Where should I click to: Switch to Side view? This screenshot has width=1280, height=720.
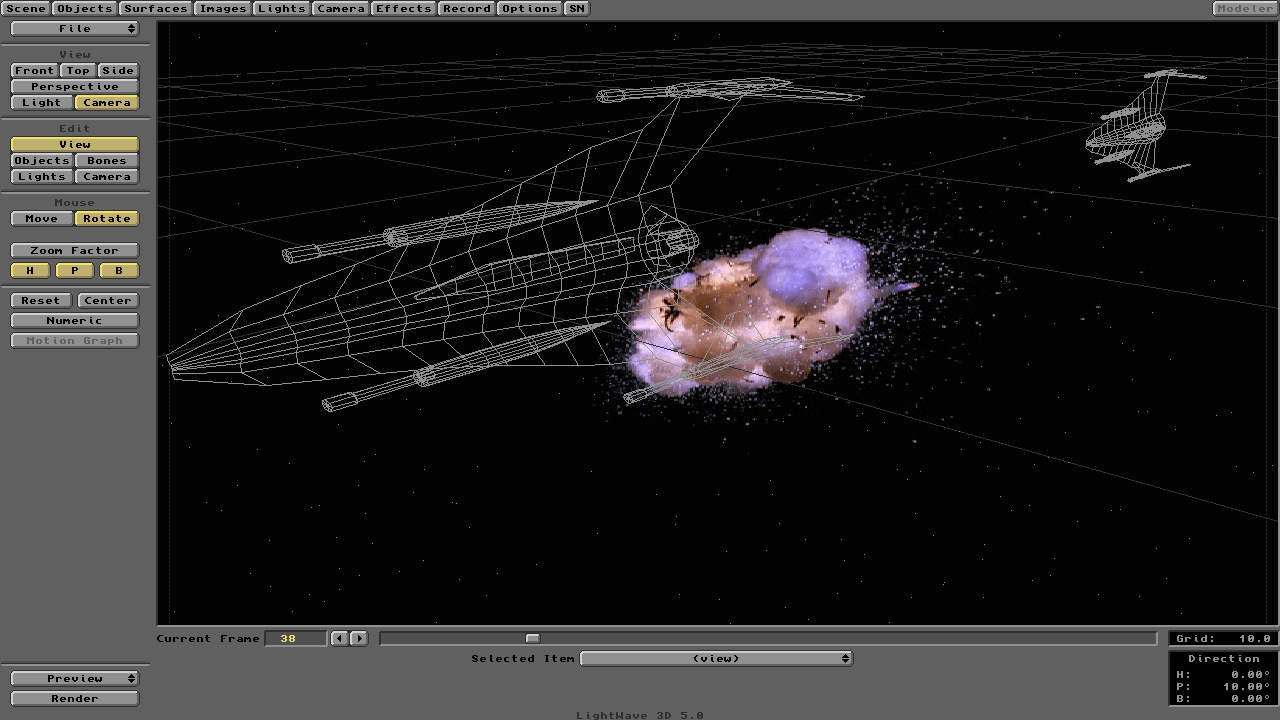coord(118,71)
